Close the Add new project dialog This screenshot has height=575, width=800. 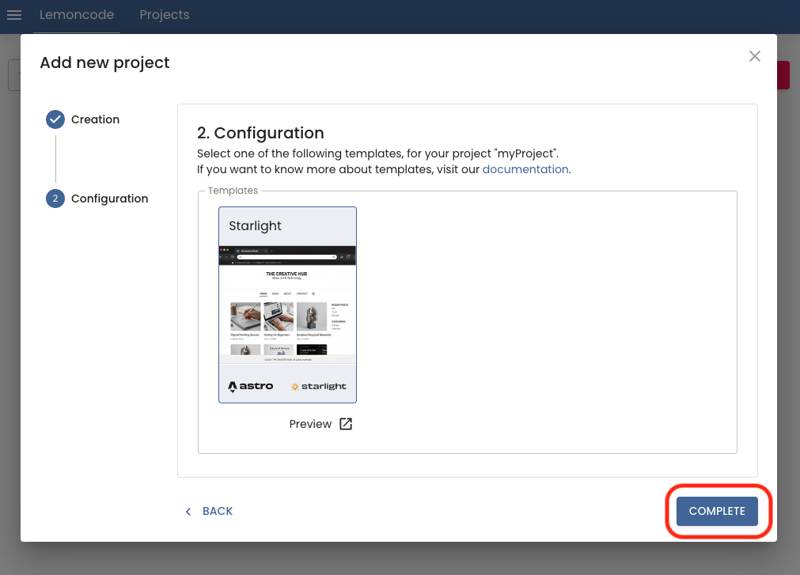pos(755,56)
